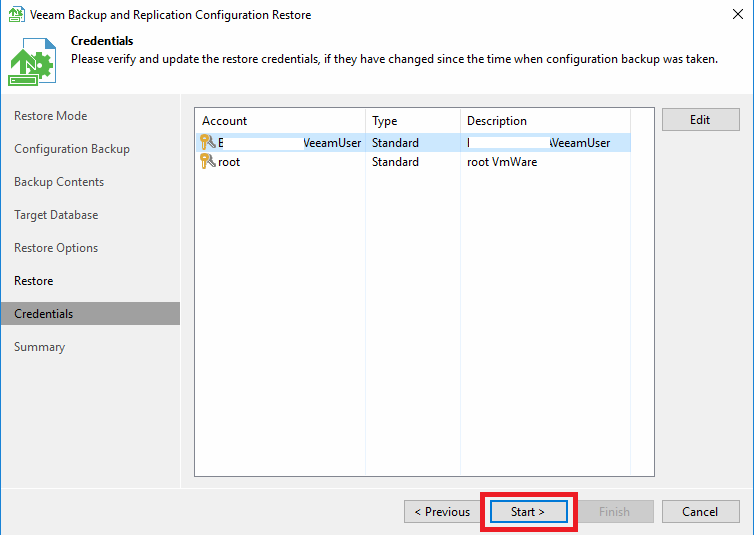Cancel the configuration restore wizard
The width and height of the screenshot is (754, 535).
tap(700, 511)
